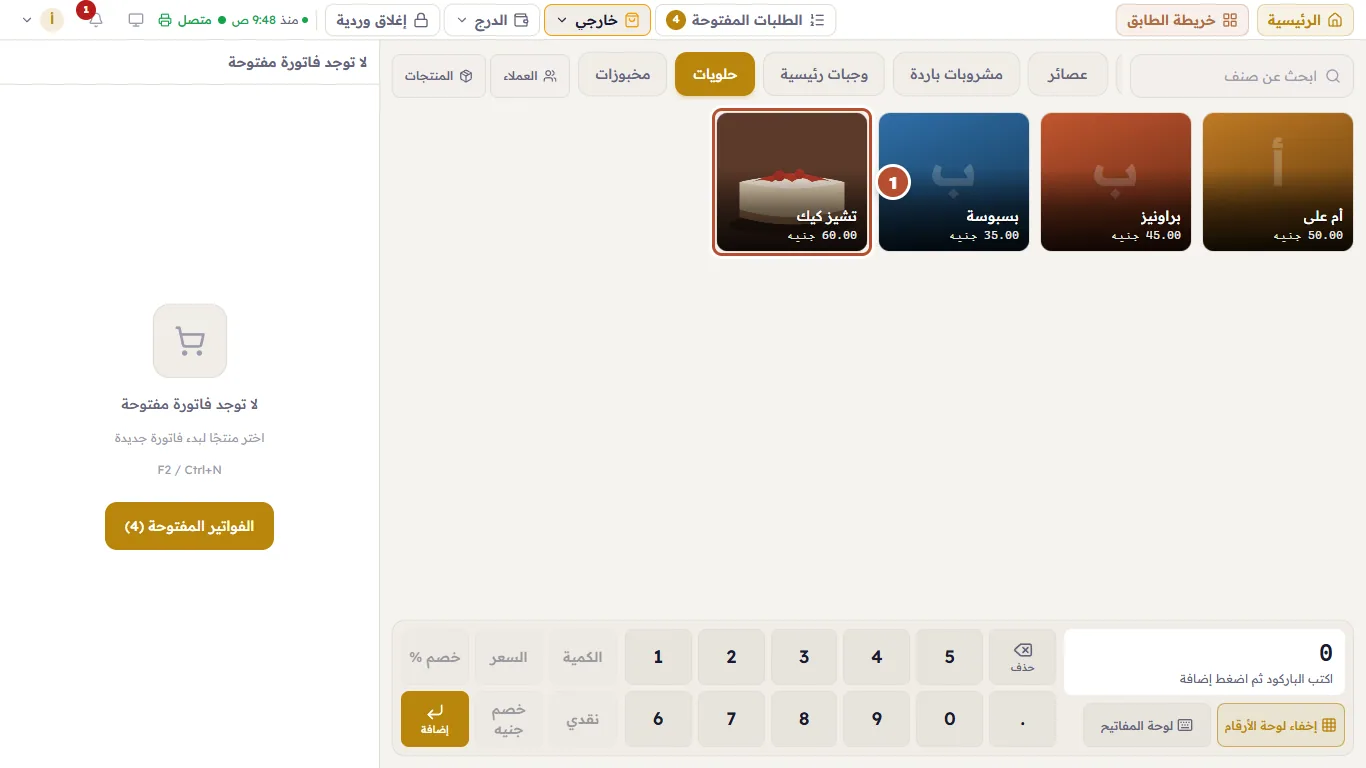Click the barcode input field showing 0
Image resolution: width=1366 pixels, height=768 pixels.
pos(1204,662)
